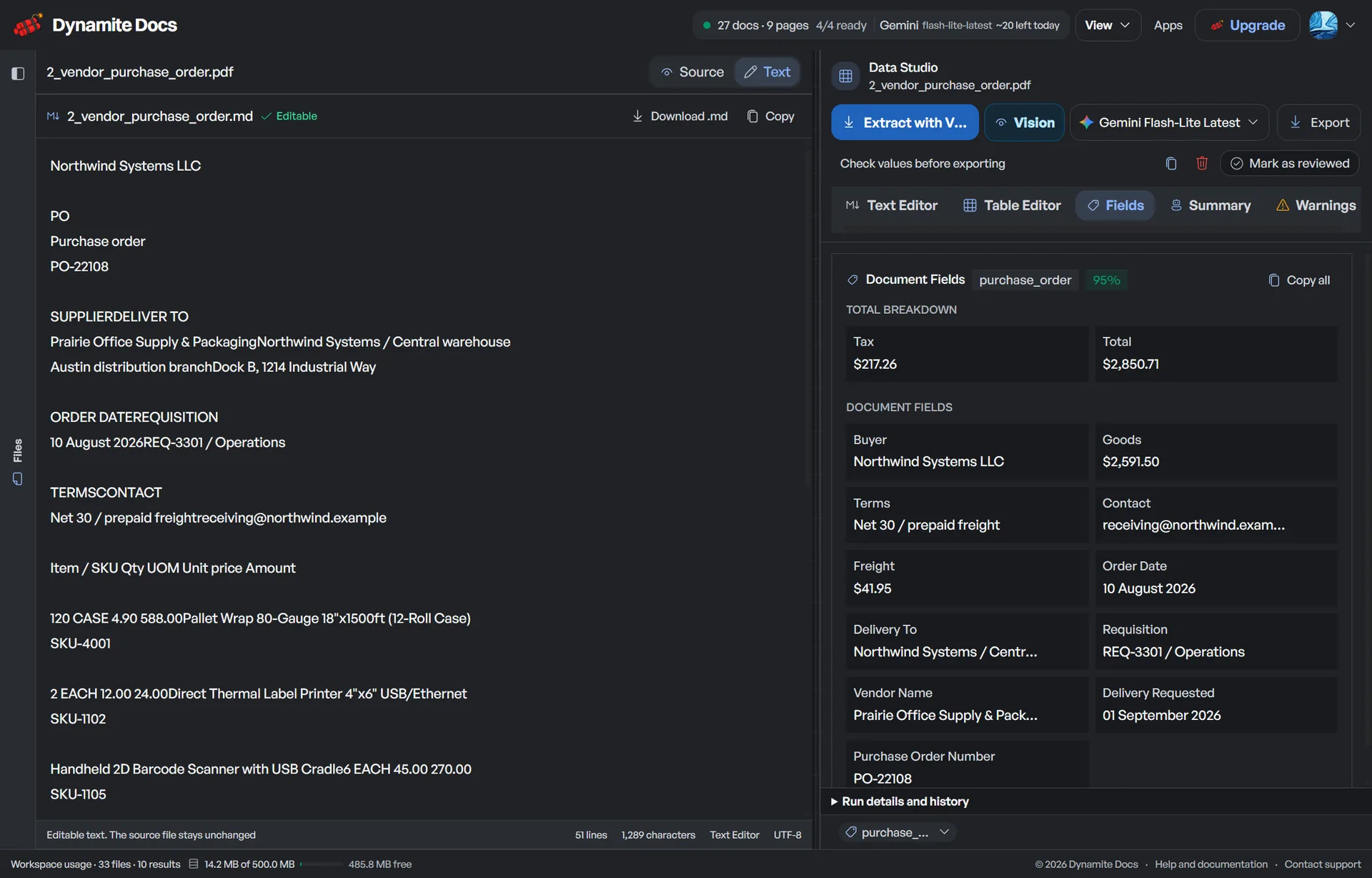Open the Apps menu
Viewport: 1372px width, 878px height.
coord(1168,25)
